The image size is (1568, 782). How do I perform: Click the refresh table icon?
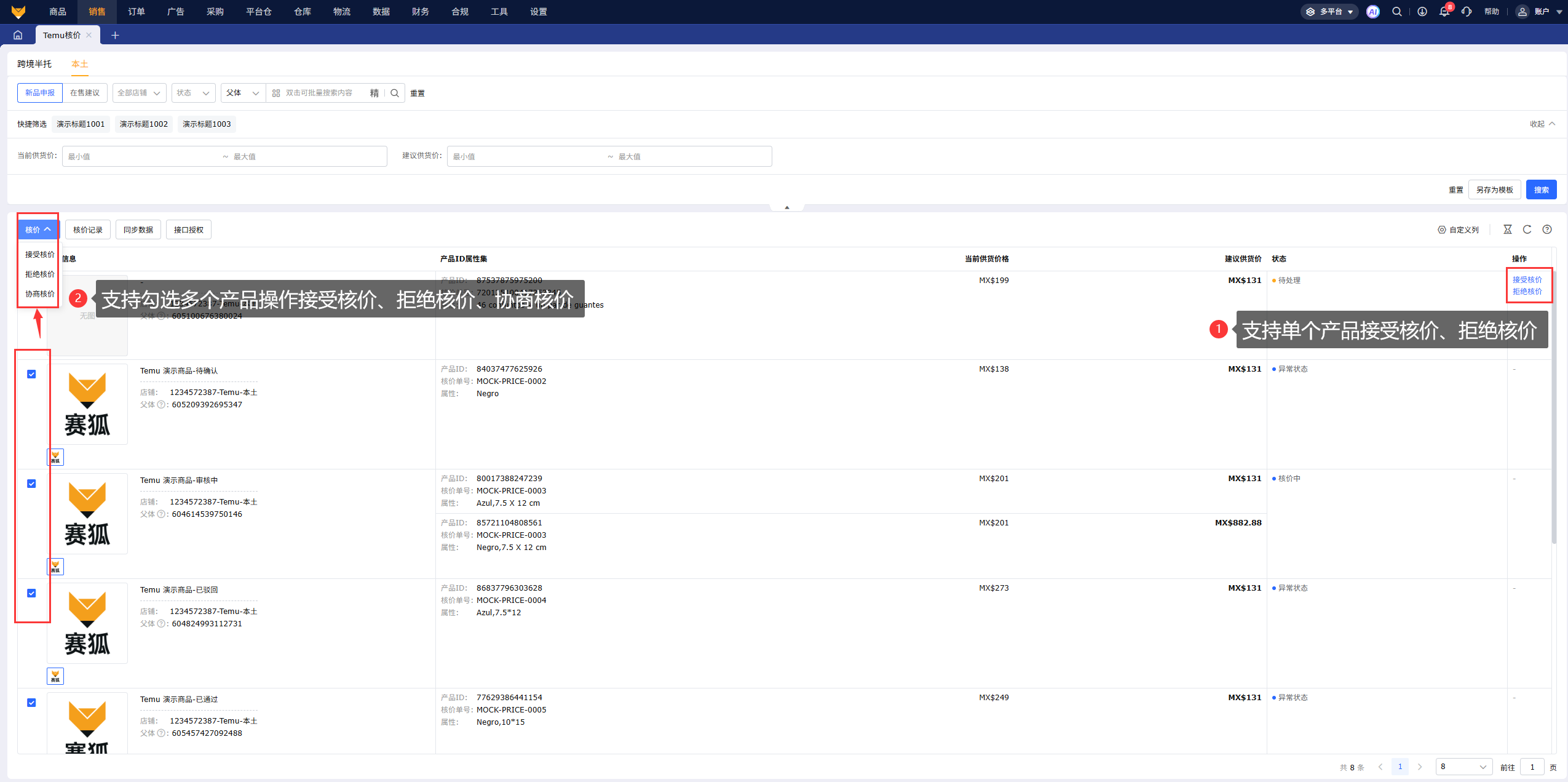coord(1527,229)
